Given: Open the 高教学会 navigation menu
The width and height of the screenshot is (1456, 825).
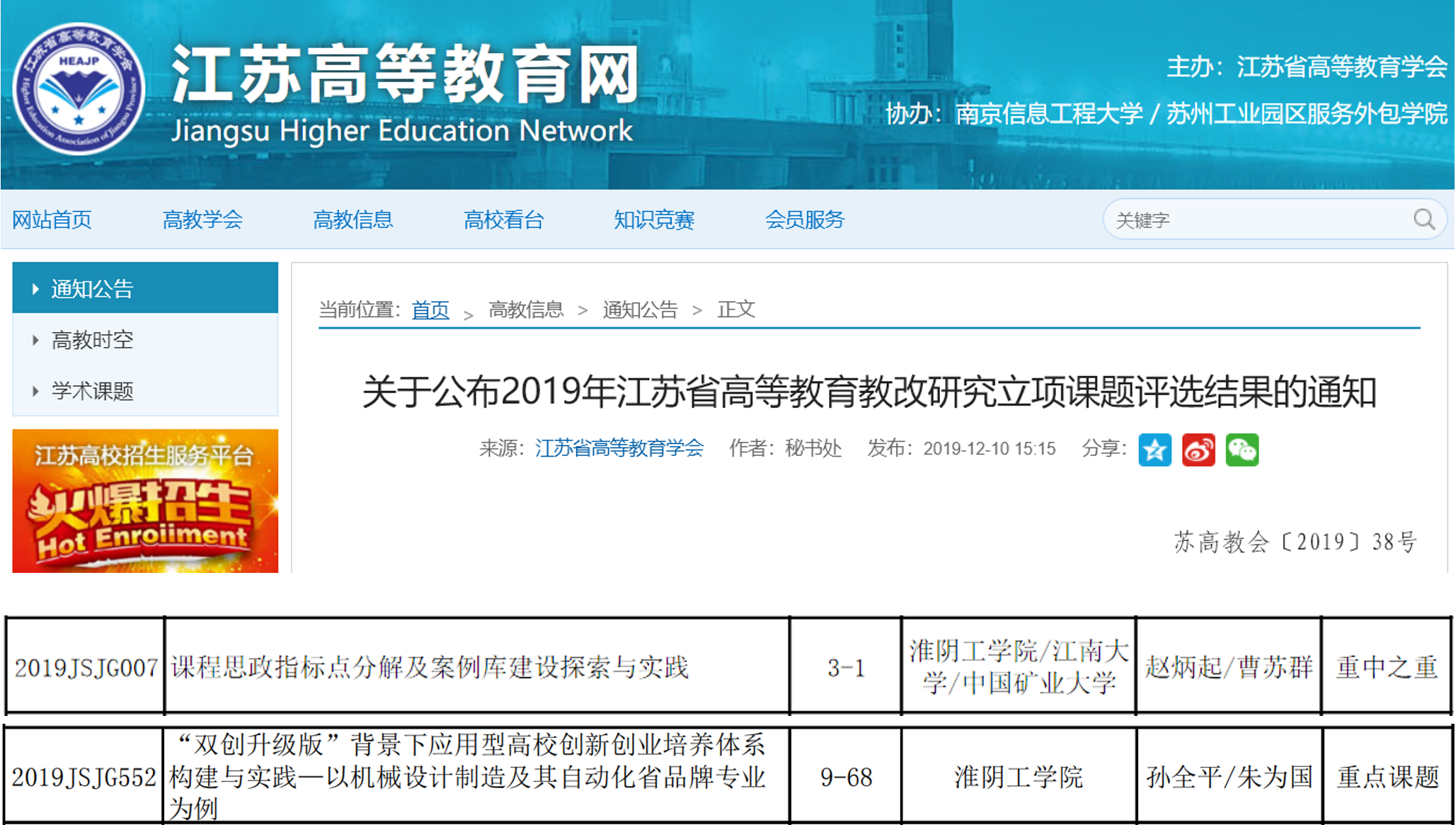Looking at the screenshot, I should (x=202, y=220).
